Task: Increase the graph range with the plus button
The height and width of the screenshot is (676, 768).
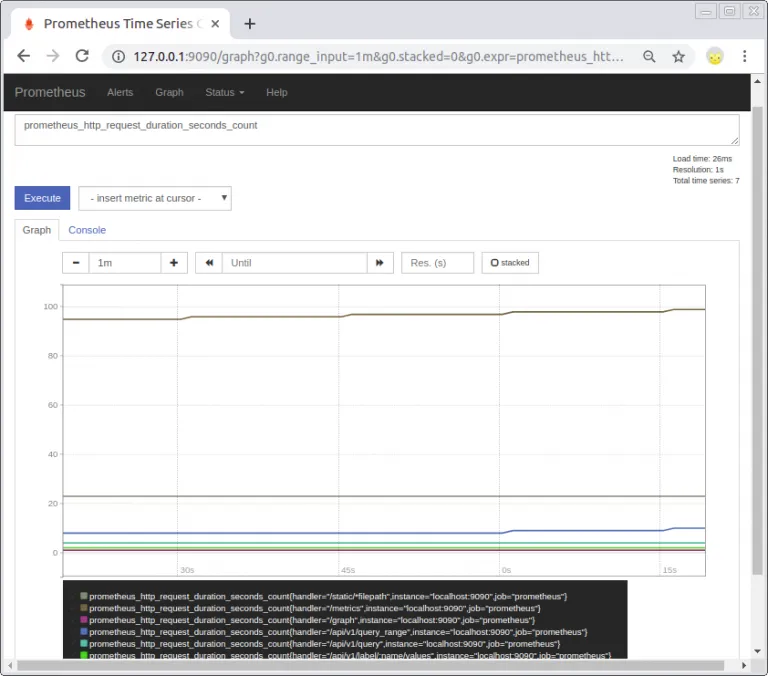Action: [174, 263]
